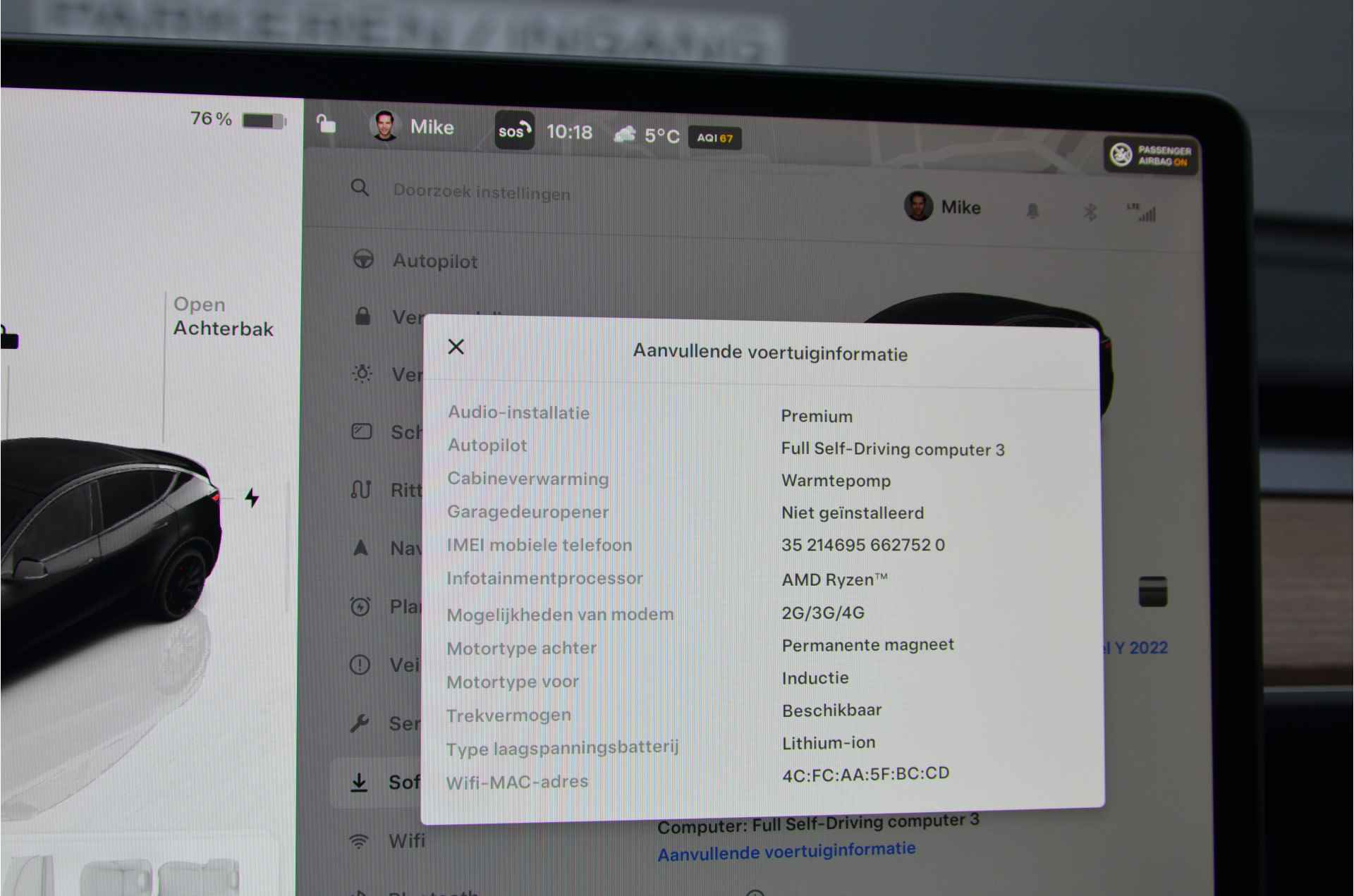Select the padlock settings menu icon

click(x=362, y=315)
